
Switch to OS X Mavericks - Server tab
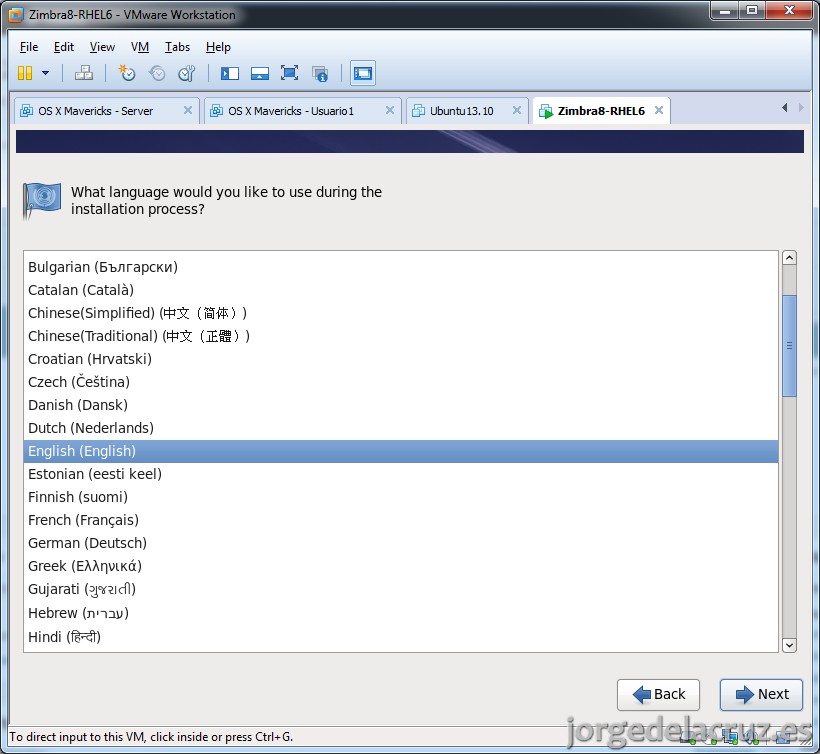pyautogui.click(x=106, y=111)
